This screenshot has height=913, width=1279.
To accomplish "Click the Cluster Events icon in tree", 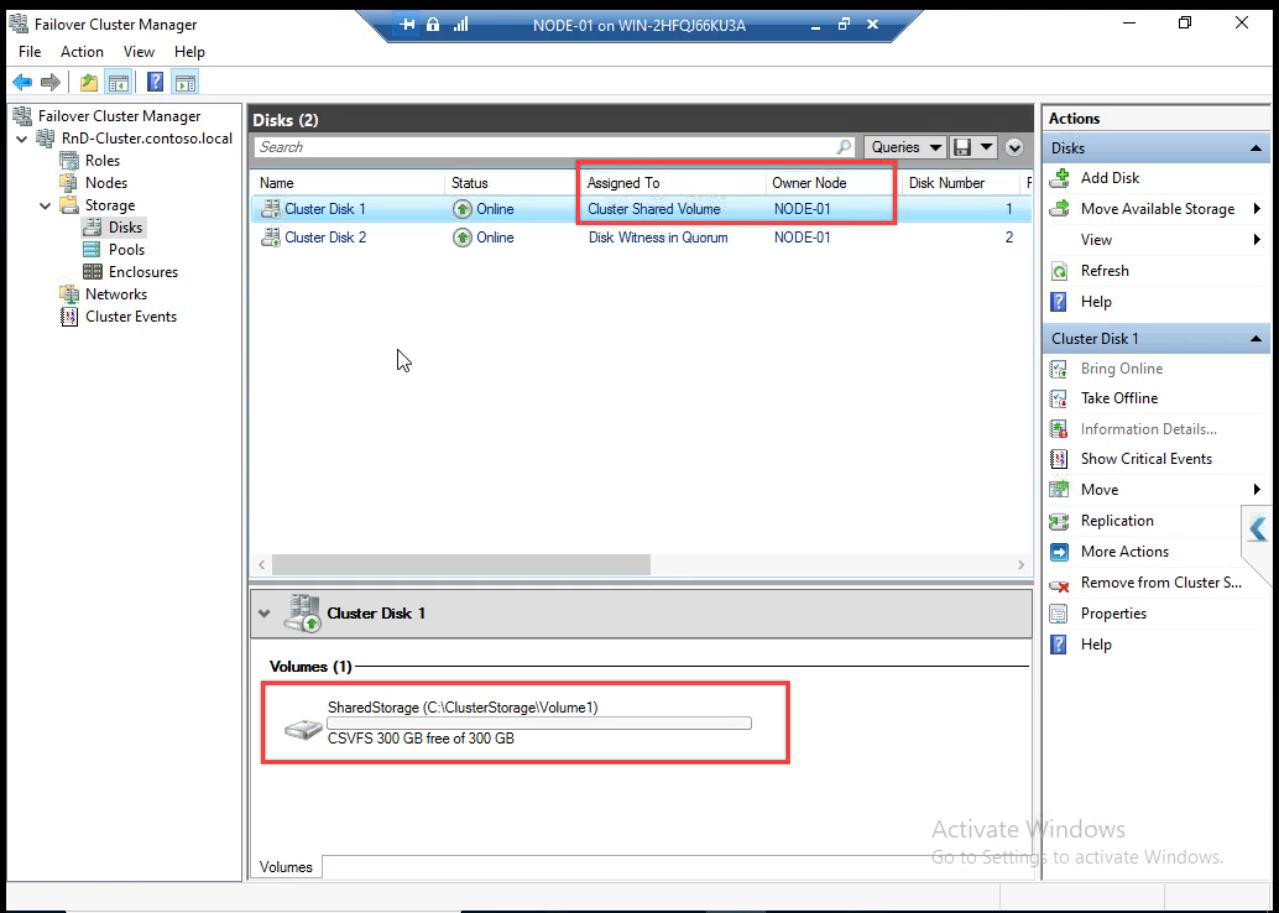I will pyautogui.click(x=69, y=317).
